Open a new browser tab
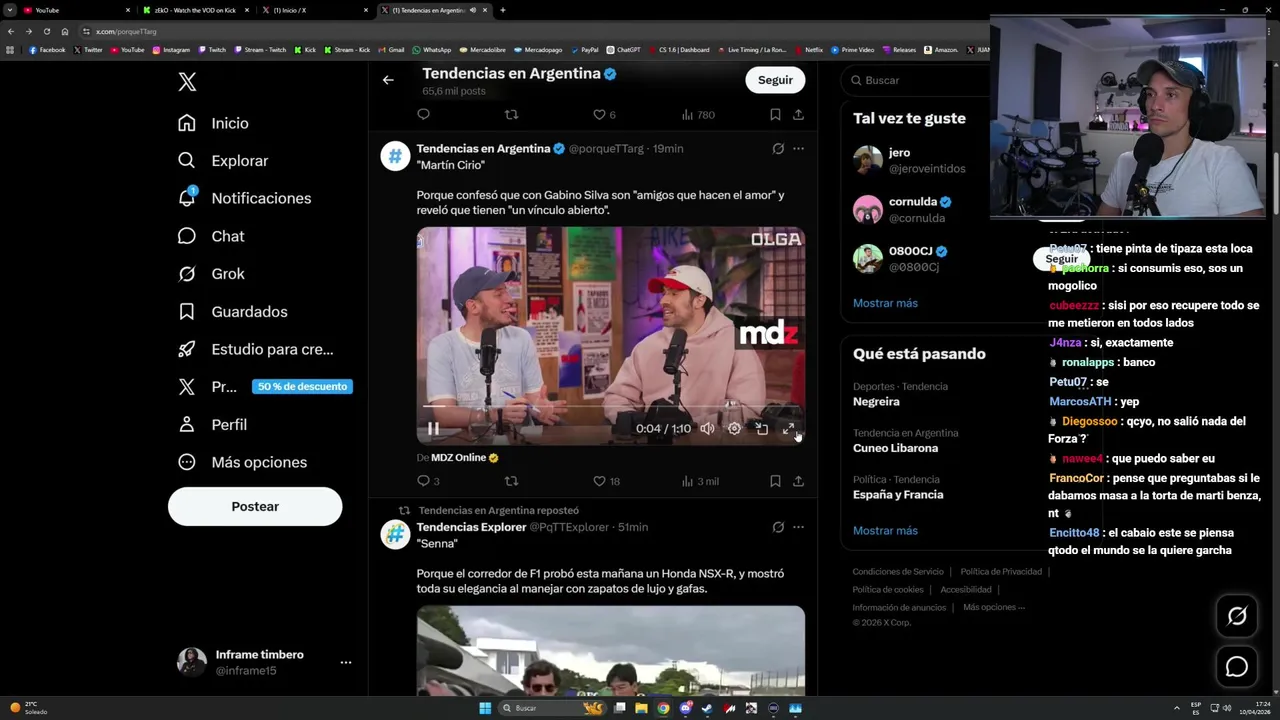This screenshot has height=720, width=1280. coord(503,10)
